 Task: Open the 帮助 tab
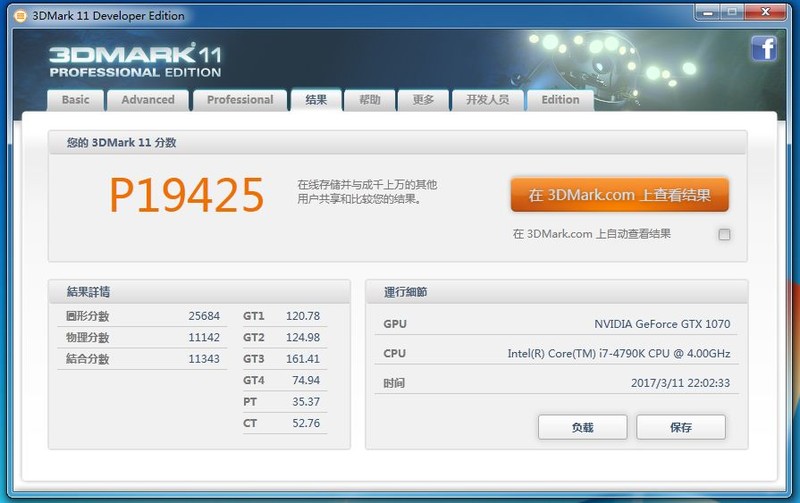click(x=370, y=100)
